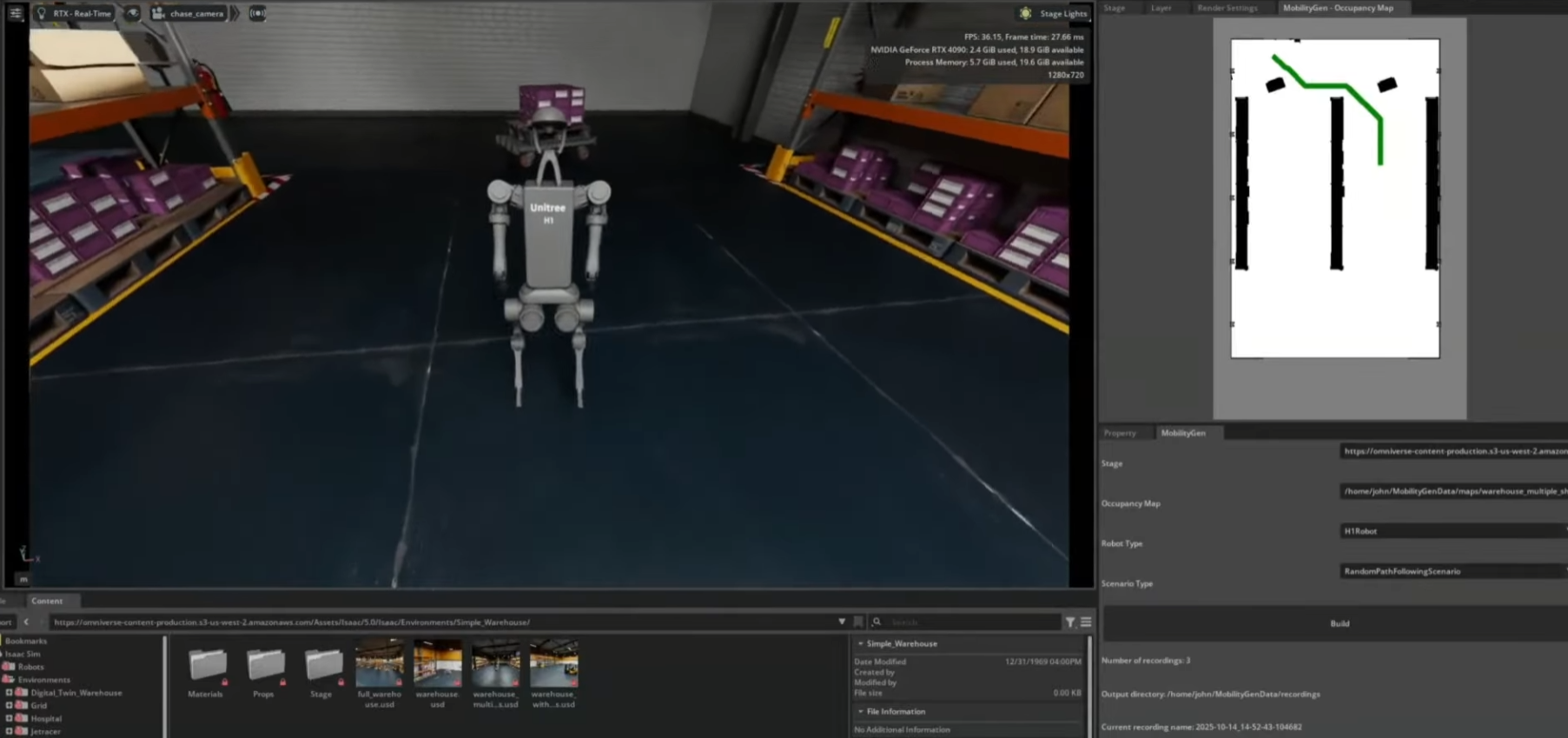Viewport: 1568px width, 738px height.
Task: Click the 1280x720 resolution text
Action: coord(1066,76)
